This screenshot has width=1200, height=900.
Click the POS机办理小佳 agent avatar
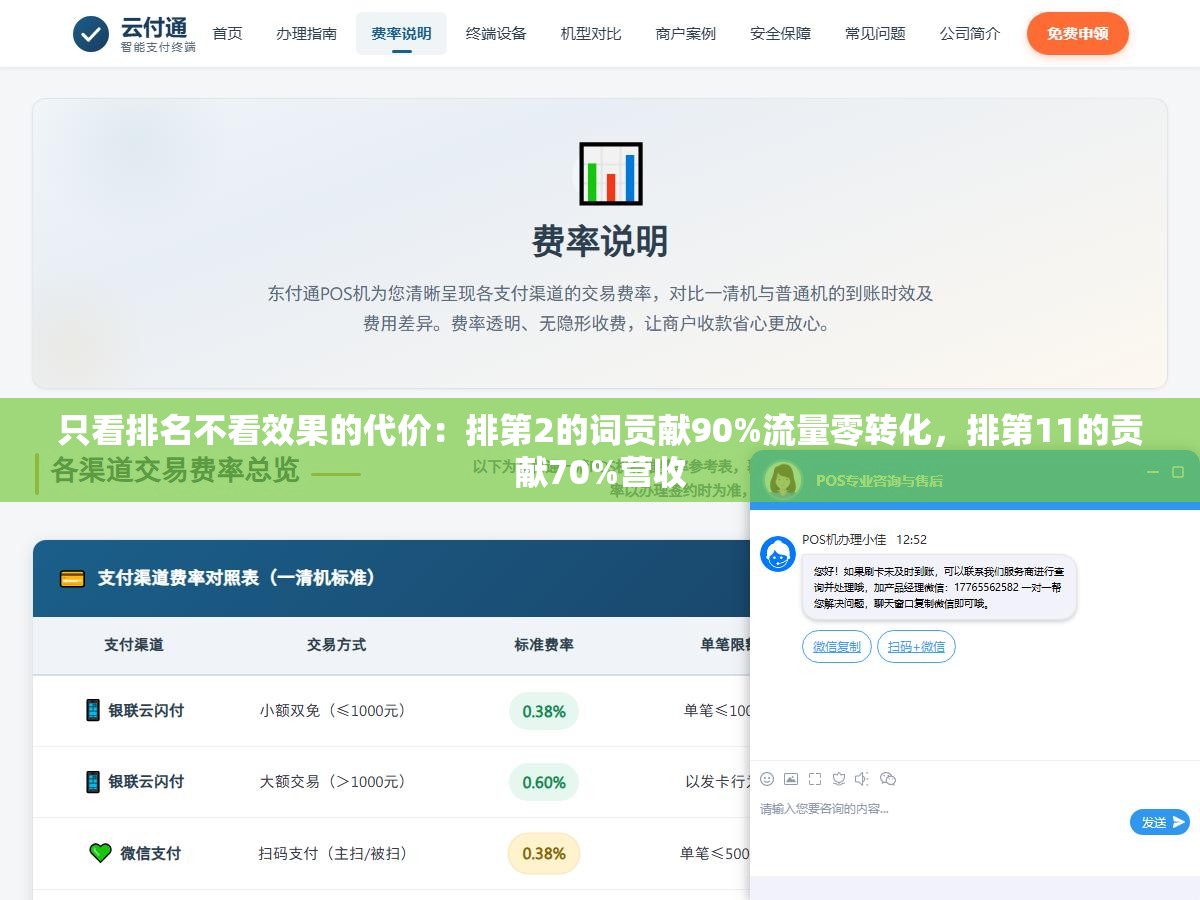click(778, 554)
